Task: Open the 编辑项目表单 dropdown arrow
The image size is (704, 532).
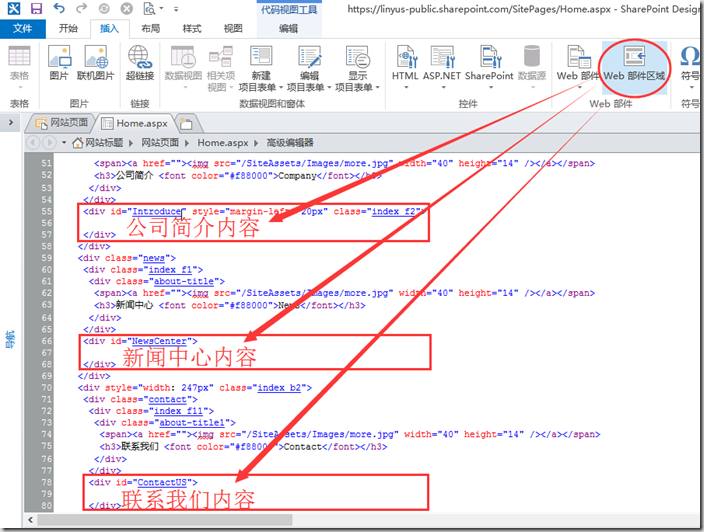Action: click(x=329, y=87)
